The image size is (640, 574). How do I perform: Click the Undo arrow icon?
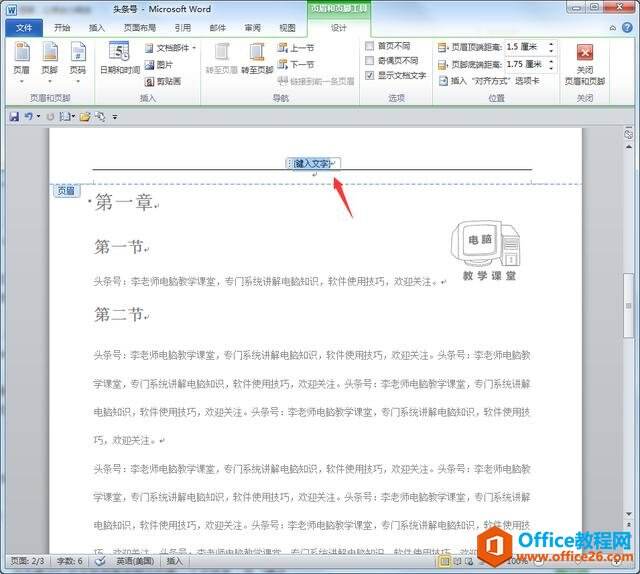coord(28,117)
